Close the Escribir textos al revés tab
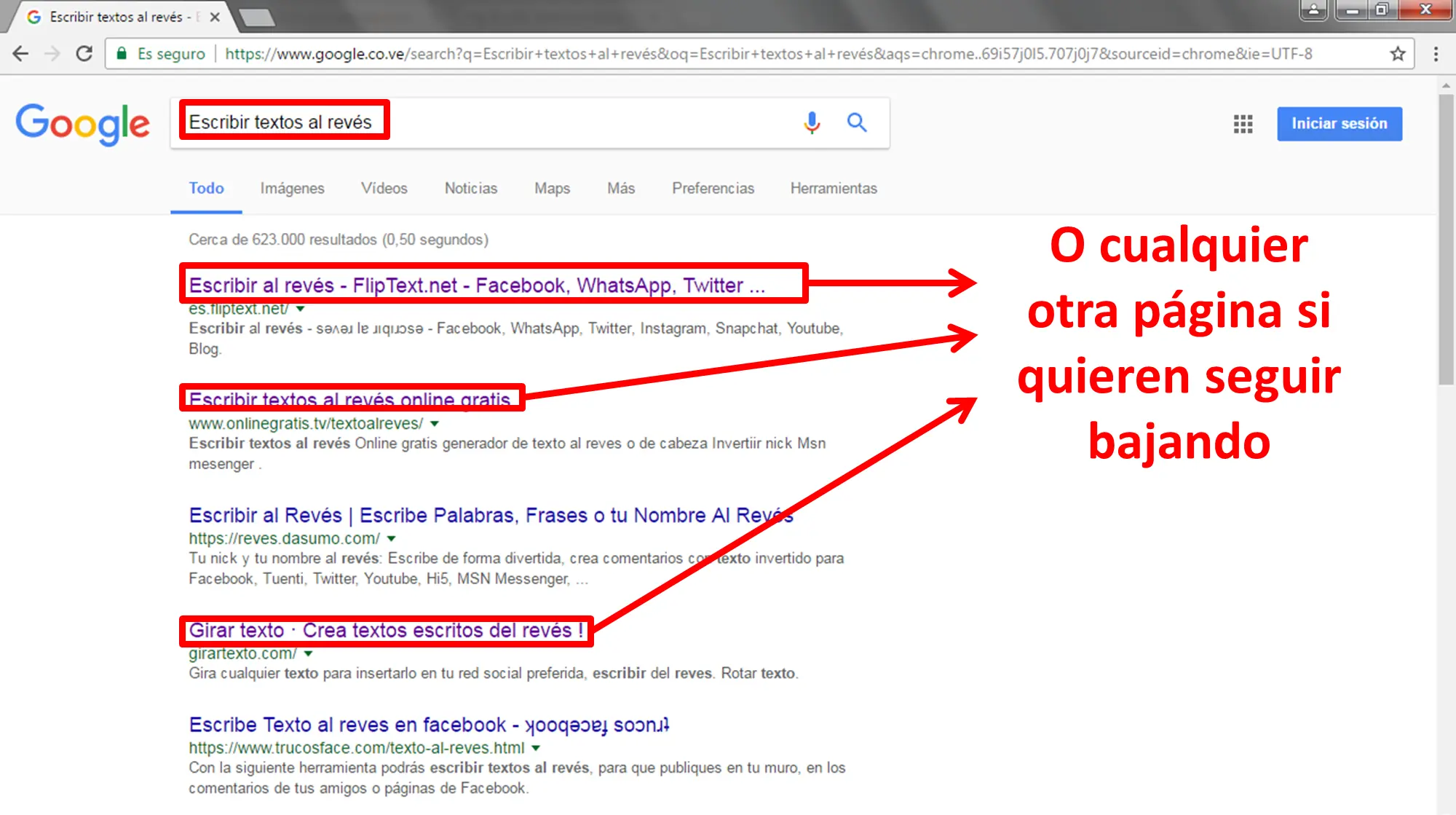 (215, 17)
